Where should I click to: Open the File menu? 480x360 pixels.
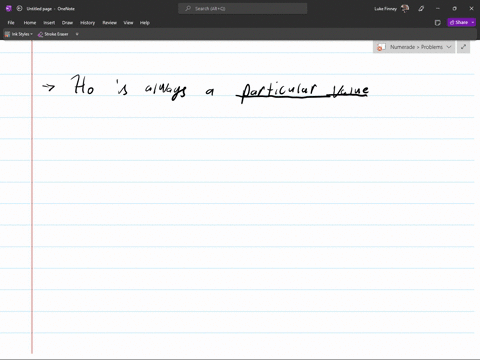tap(11, 23)
